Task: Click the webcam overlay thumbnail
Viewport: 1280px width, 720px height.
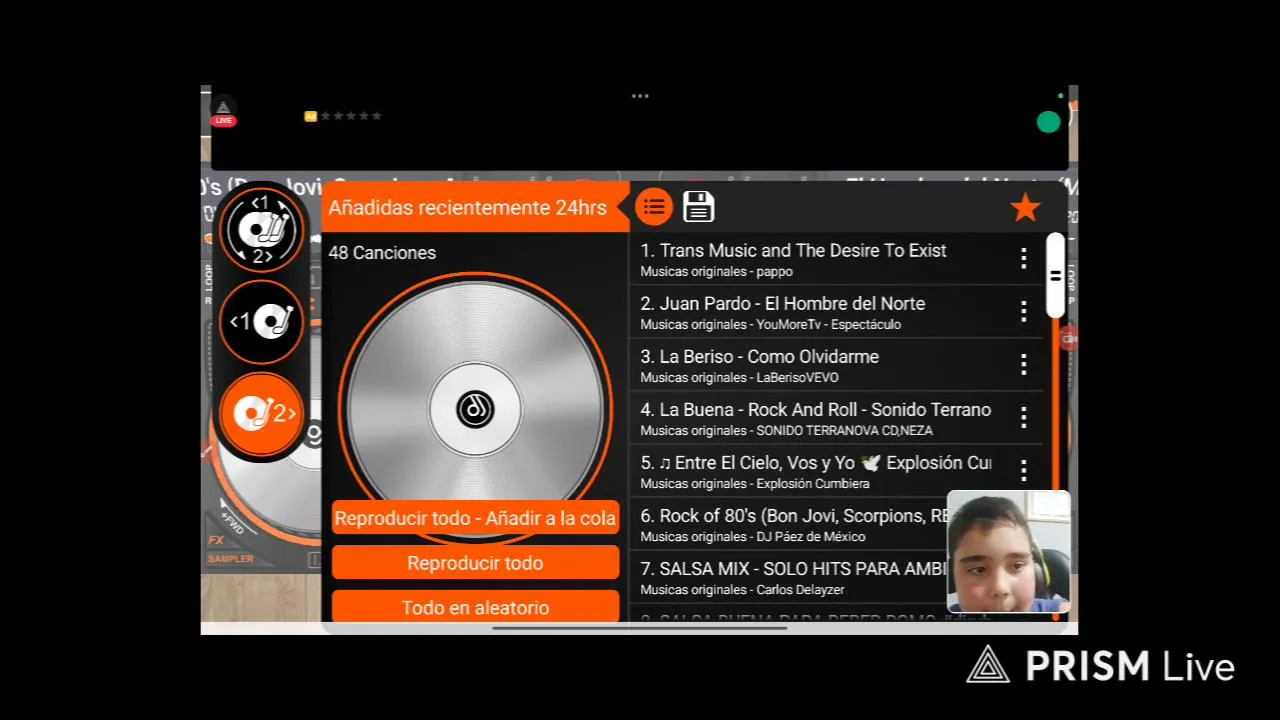Action: tap(1008, 551)
